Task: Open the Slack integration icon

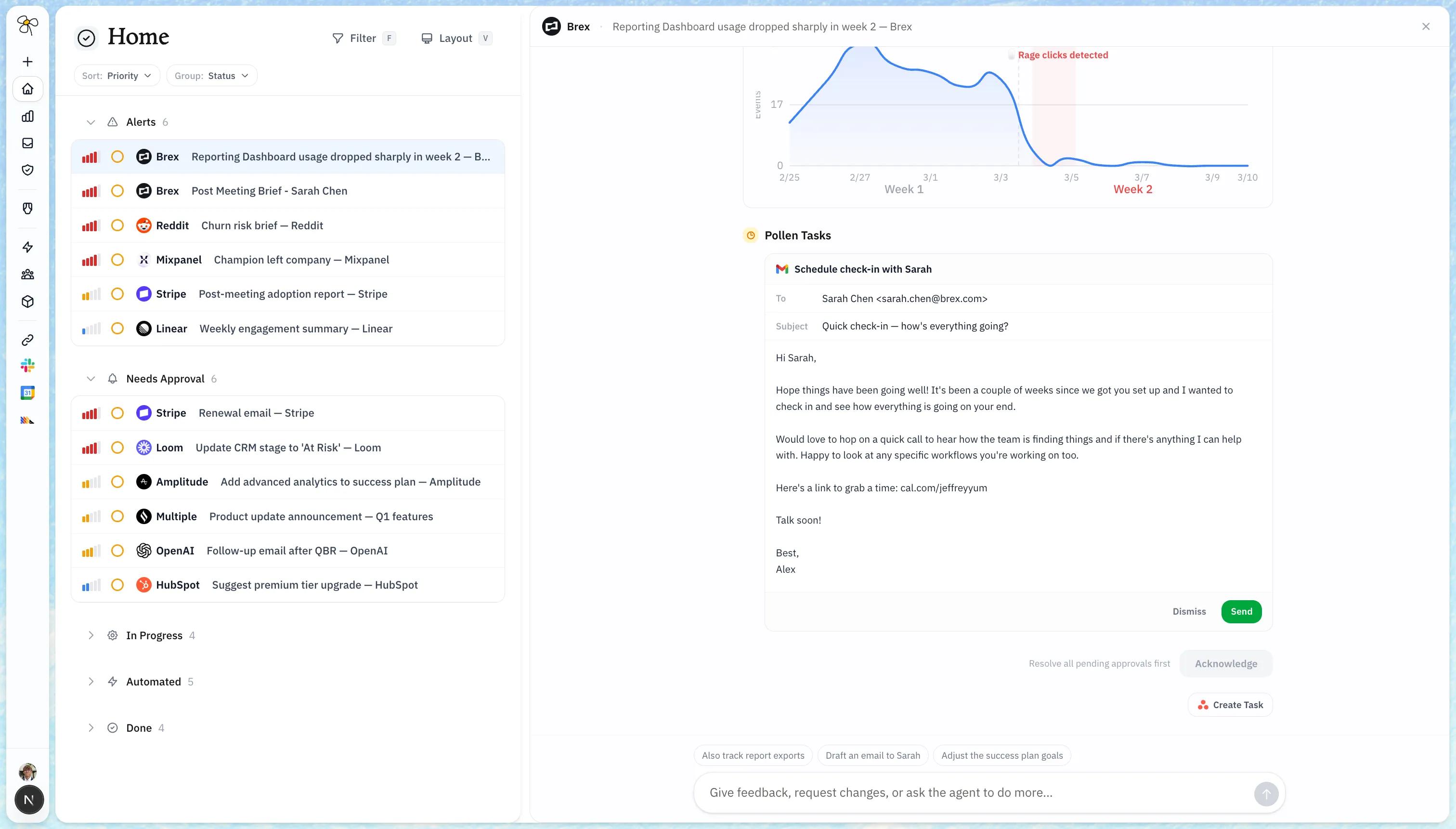Action: (27, 366)
